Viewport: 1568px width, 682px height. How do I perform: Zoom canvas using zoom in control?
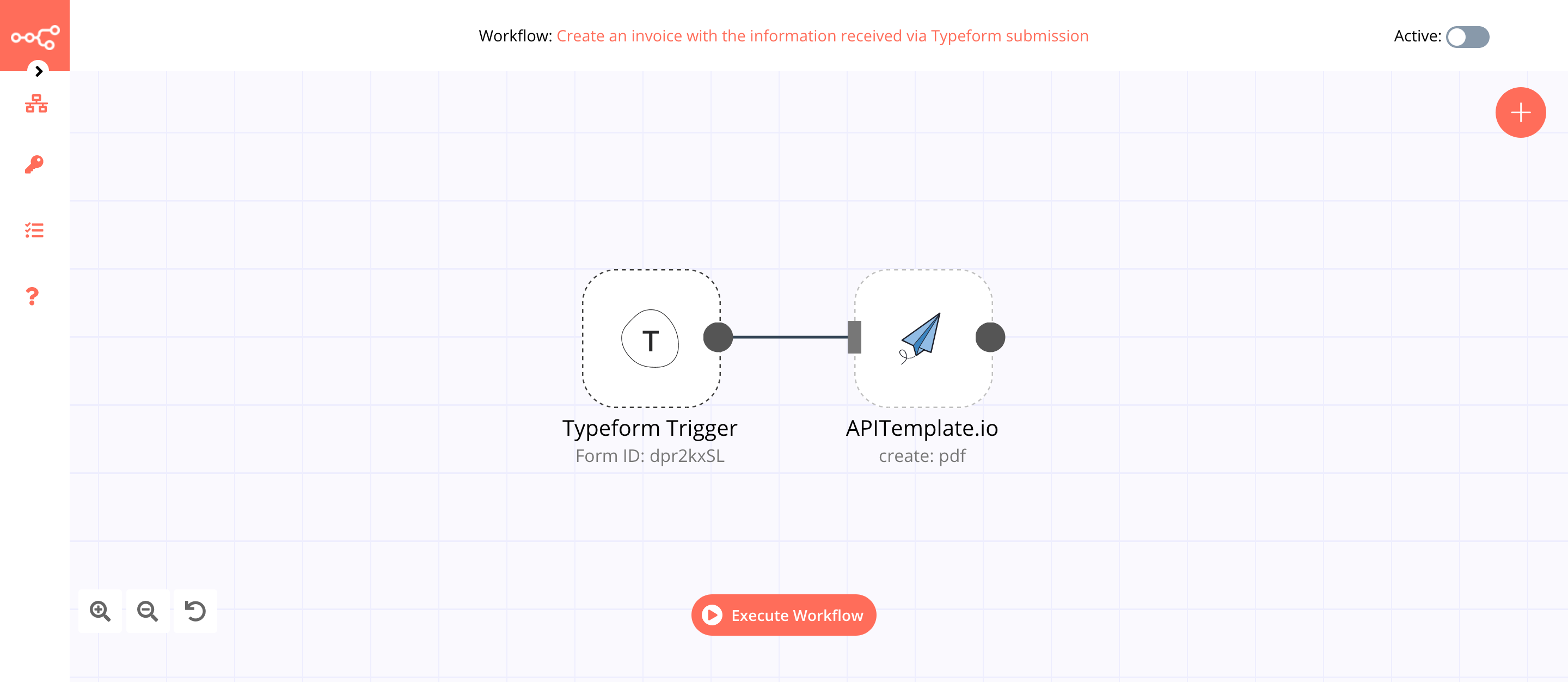[100, 610]
